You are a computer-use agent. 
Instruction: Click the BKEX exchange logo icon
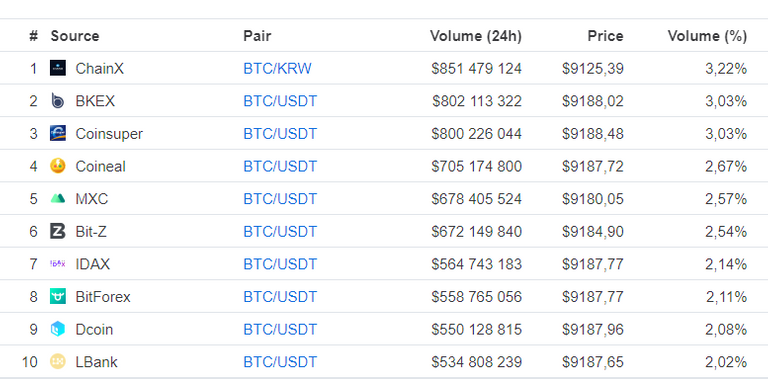[x=58, y=101]
